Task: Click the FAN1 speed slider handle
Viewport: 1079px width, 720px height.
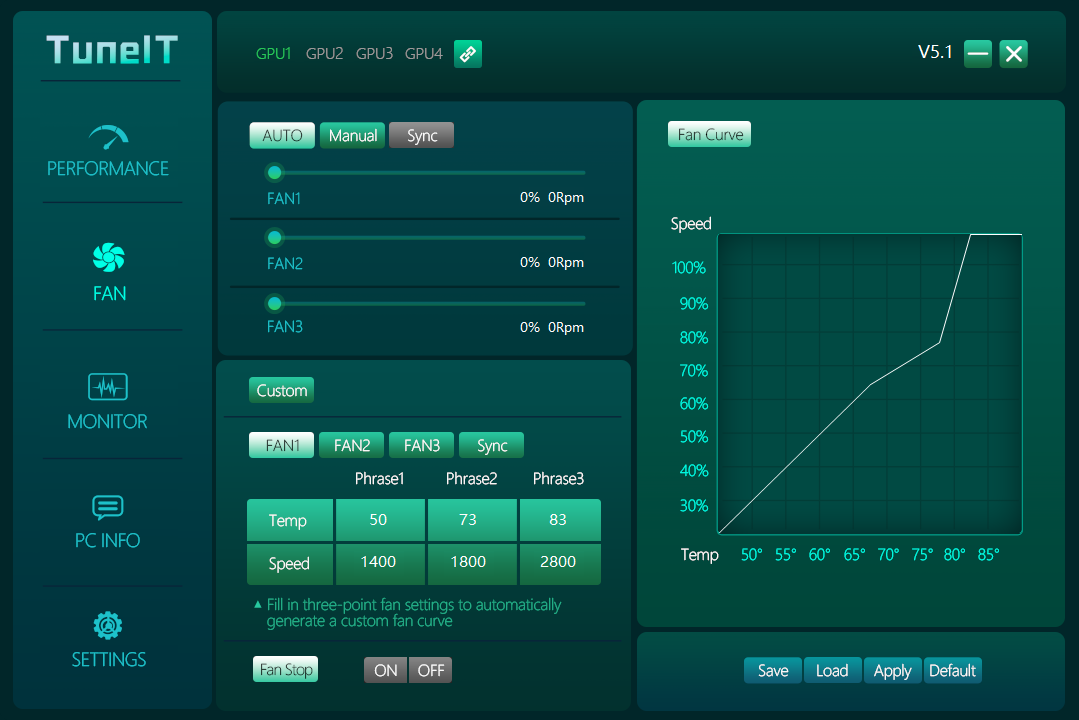Action: (274, 173)
